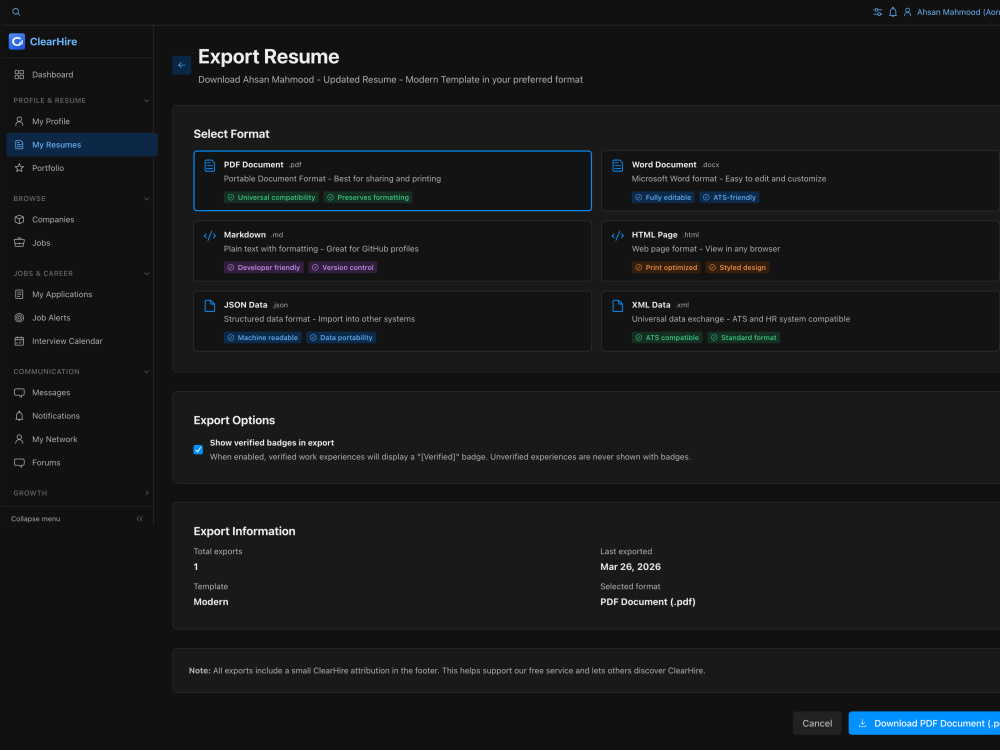1000x750 pixels.
Task: Click the Job Alerts target icon
Action: (x=19, y=318)
